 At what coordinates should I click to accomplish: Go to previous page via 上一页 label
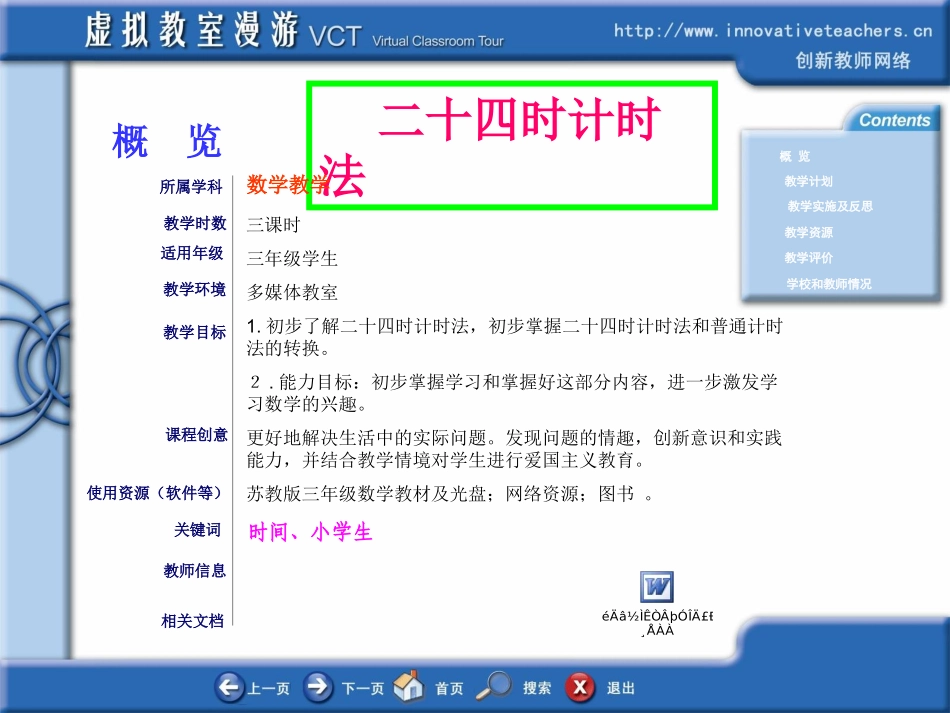[x=268, y=689]
